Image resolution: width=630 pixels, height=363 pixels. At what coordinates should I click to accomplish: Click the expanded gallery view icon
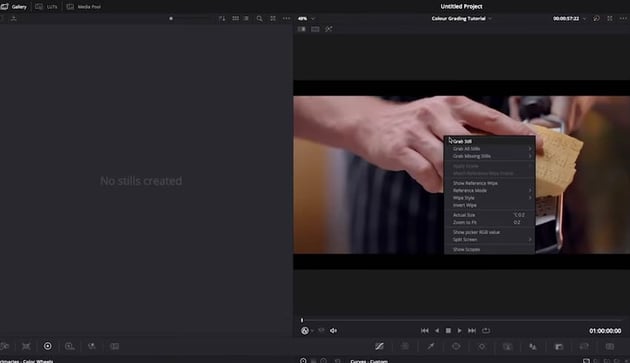click(273, 18)
